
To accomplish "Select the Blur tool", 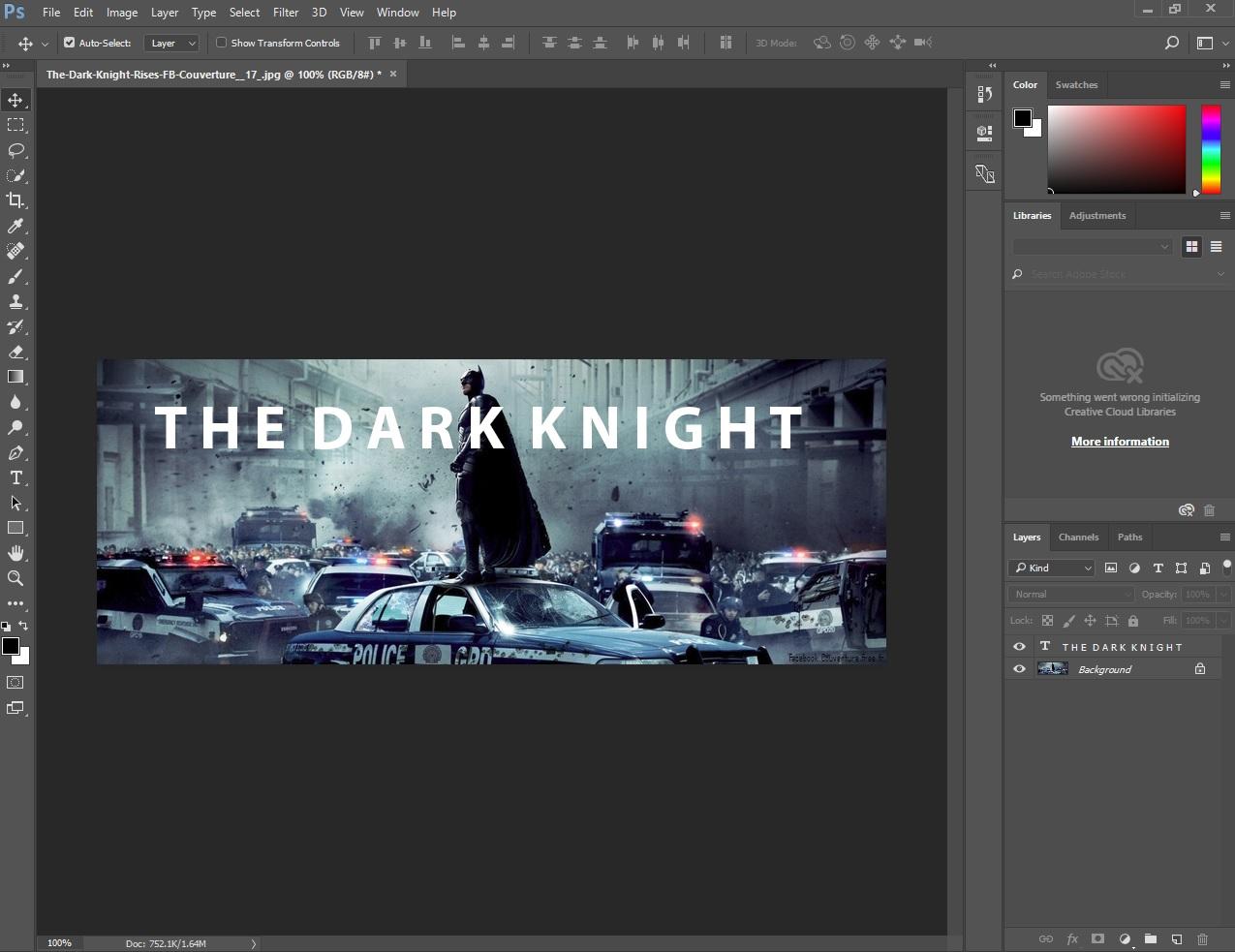I will (15, 402).
